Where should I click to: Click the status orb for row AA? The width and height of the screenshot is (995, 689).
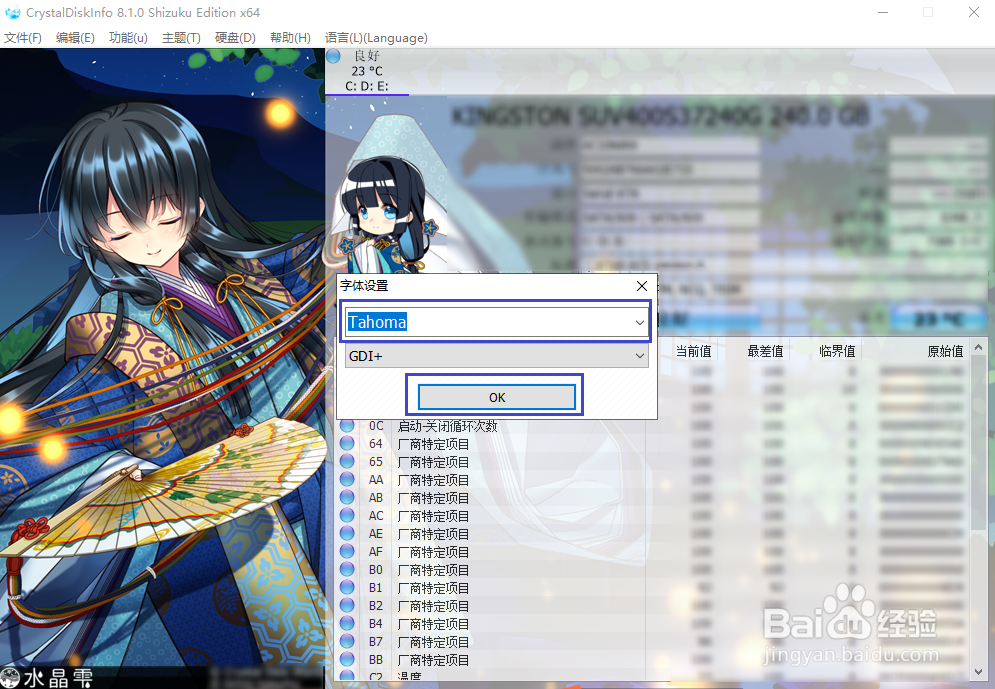(347, 480)
